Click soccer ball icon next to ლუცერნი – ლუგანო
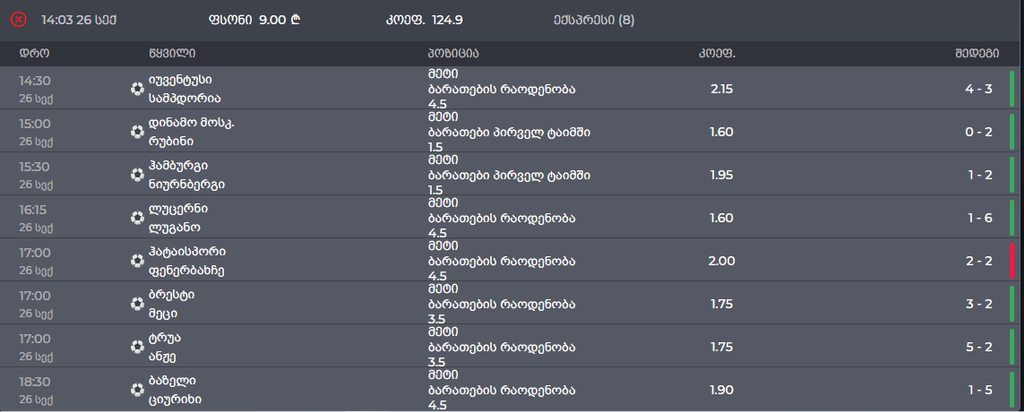This screenshot has height=412, width=1024. (x=137, y=218)
